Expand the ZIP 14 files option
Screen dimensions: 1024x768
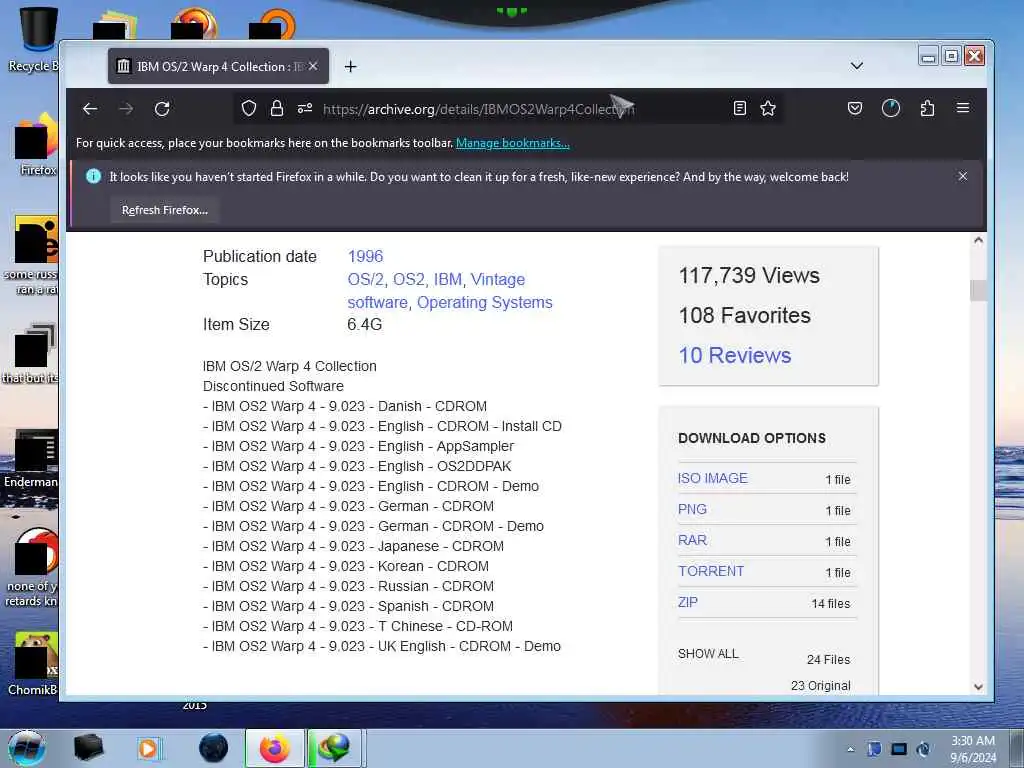[x=688, y=602]
